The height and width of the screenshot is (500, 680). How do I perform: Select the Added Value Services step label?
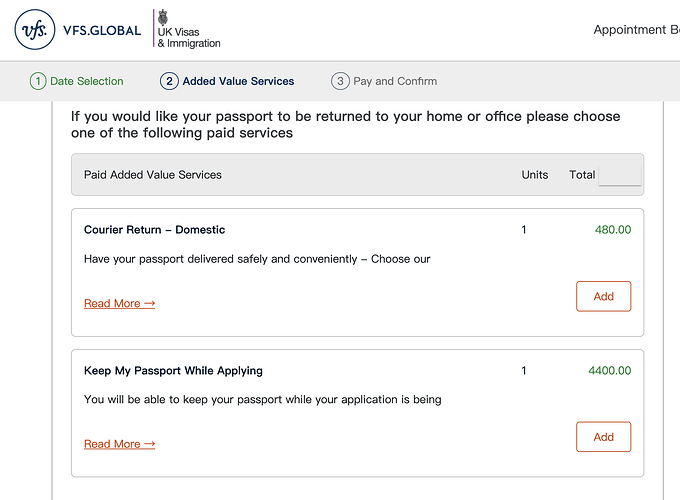pos(238,81)
